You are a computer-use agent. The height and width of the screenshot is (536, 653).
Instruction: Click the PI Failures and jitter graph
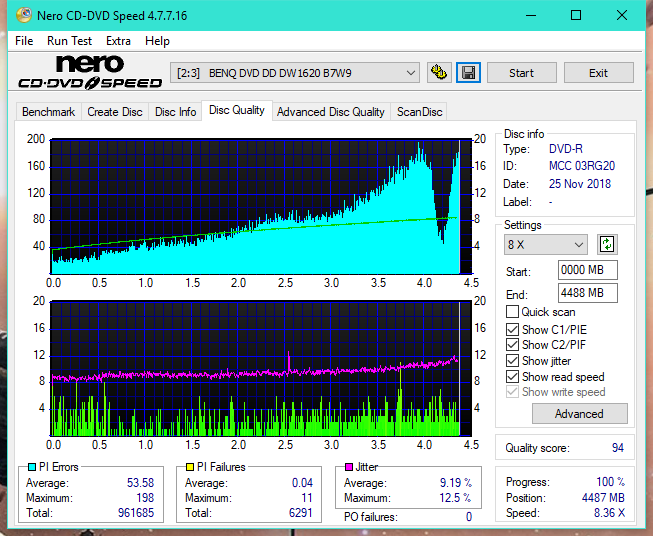pos(261,369)
